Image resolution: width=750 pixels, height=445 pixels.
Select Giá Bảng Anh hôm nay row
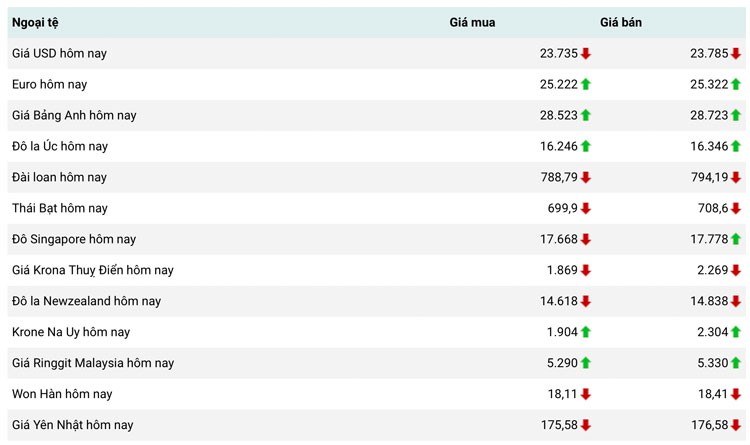click(x=74, y=116)
